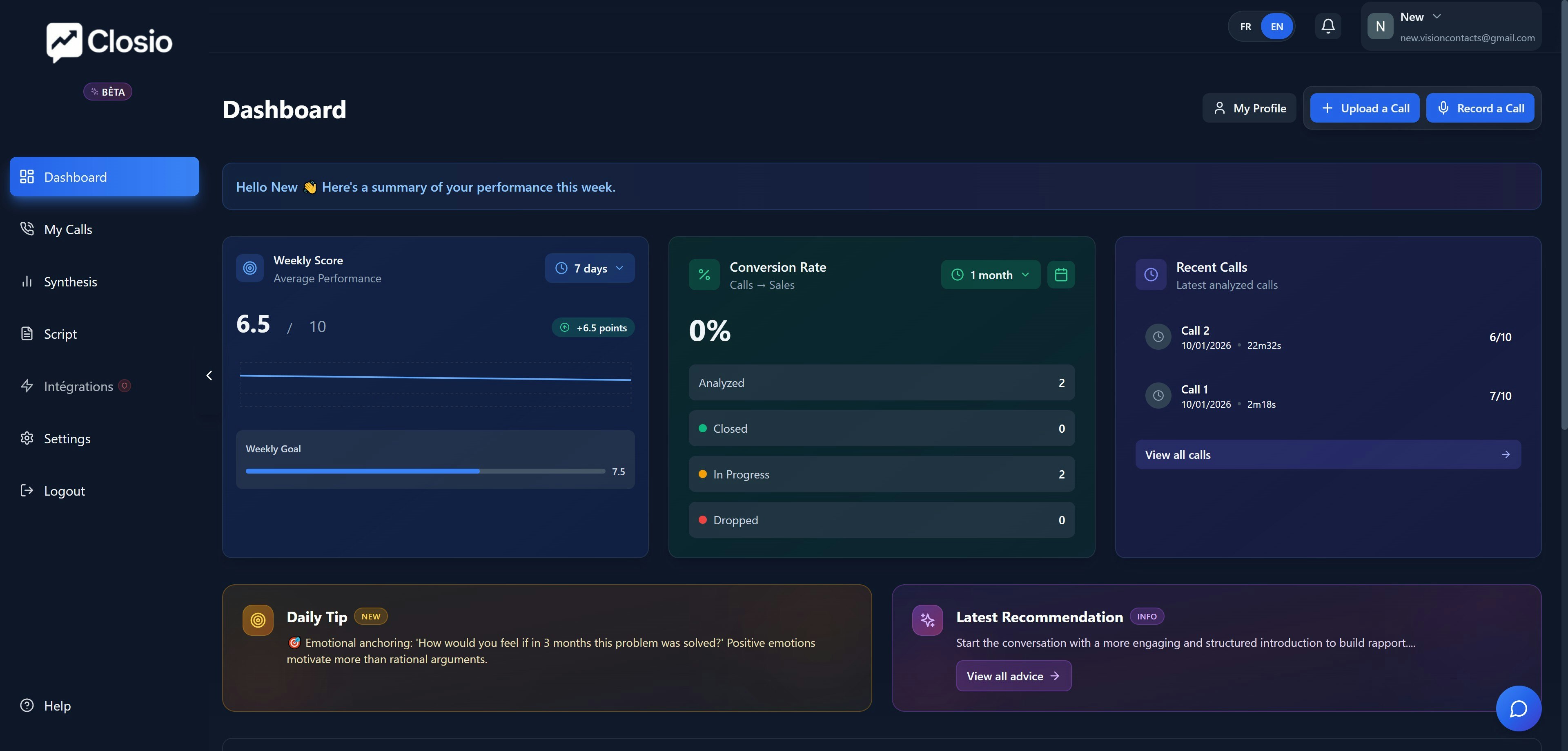Open the floating chat bubble icon
The height and width of the screenshot is (751, 1568).
(x=1518, y=709)
